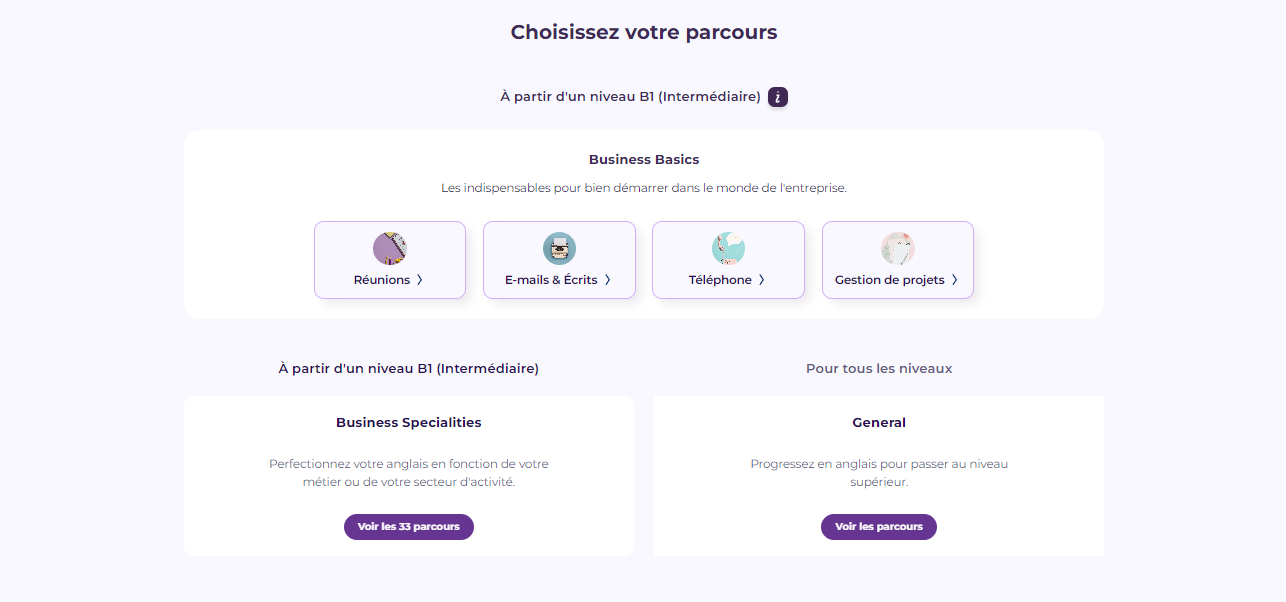This screenshot has width=1286, height=602.
Task: Open the Gestion de projets label
Action: tap(890, 280)
